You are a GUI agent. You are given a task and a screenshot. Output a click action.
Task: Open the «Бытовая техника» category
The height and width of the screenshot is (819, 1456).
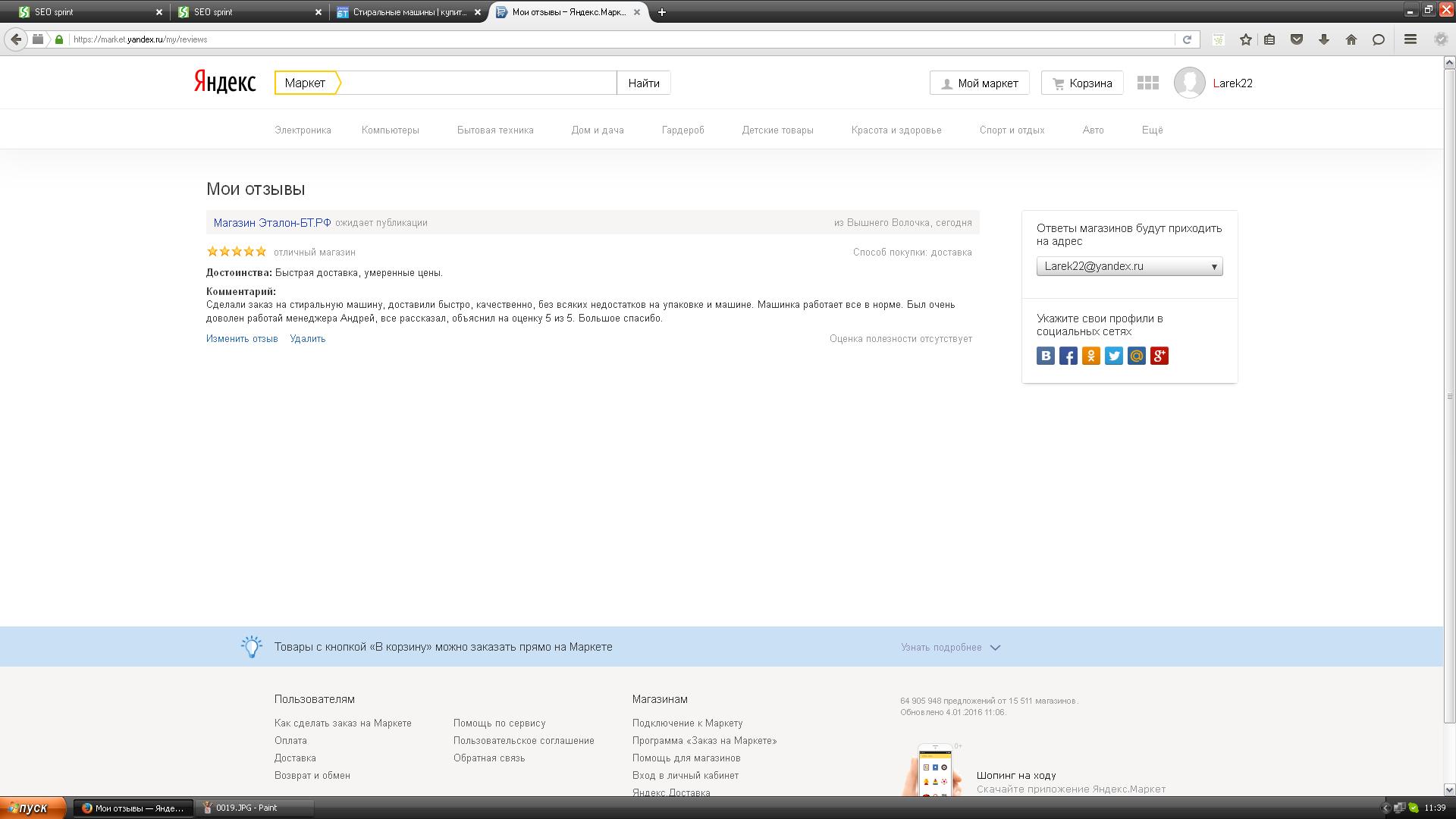495,130
